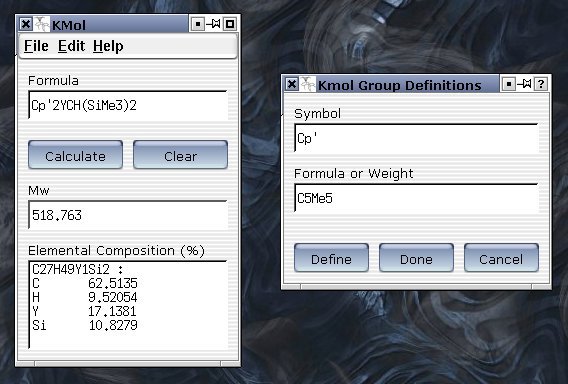Focus the Formula input field in KMol

(128, 105)
